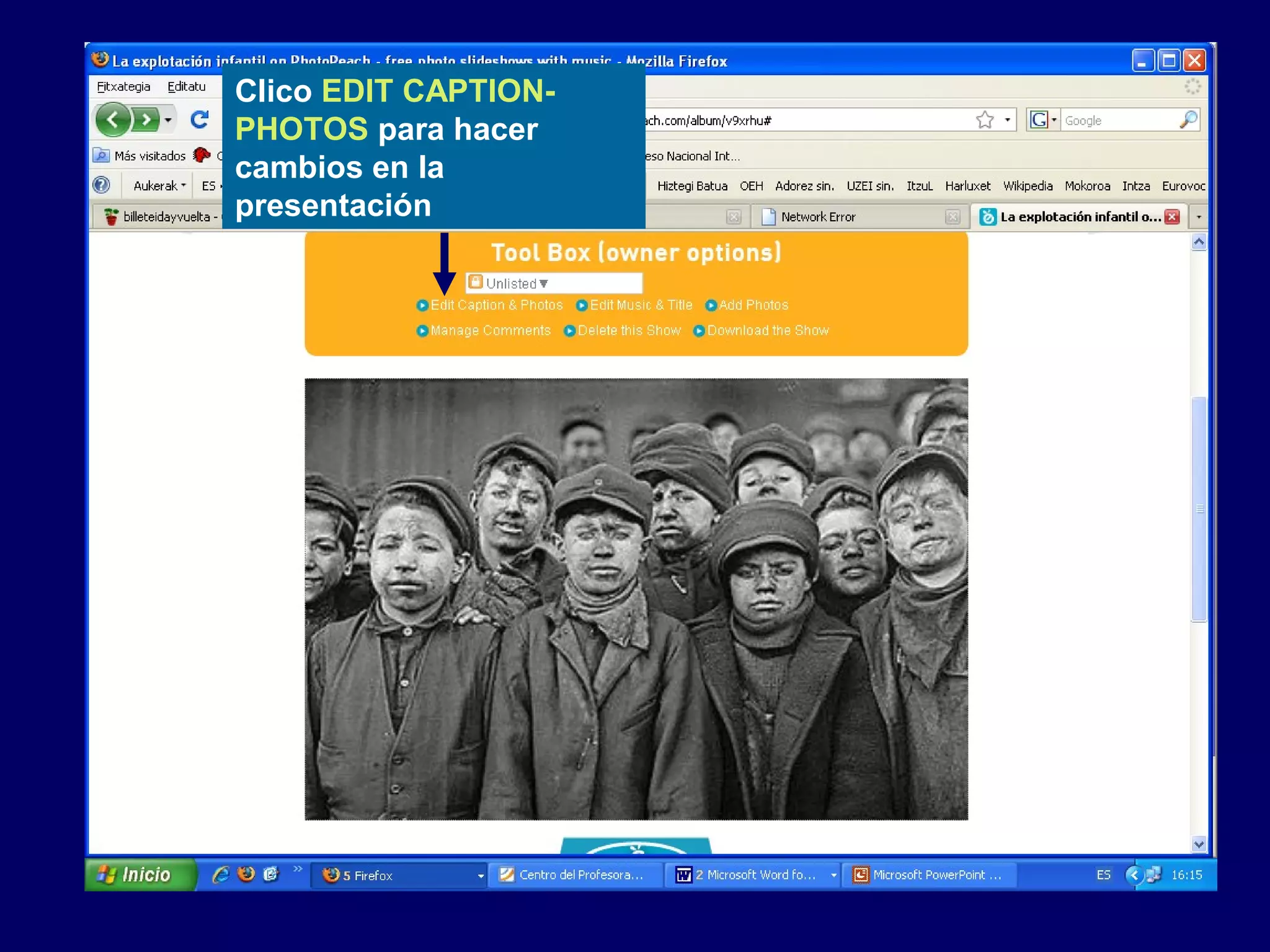Run the search with the magnifying glass icon

pos(1188,120)
